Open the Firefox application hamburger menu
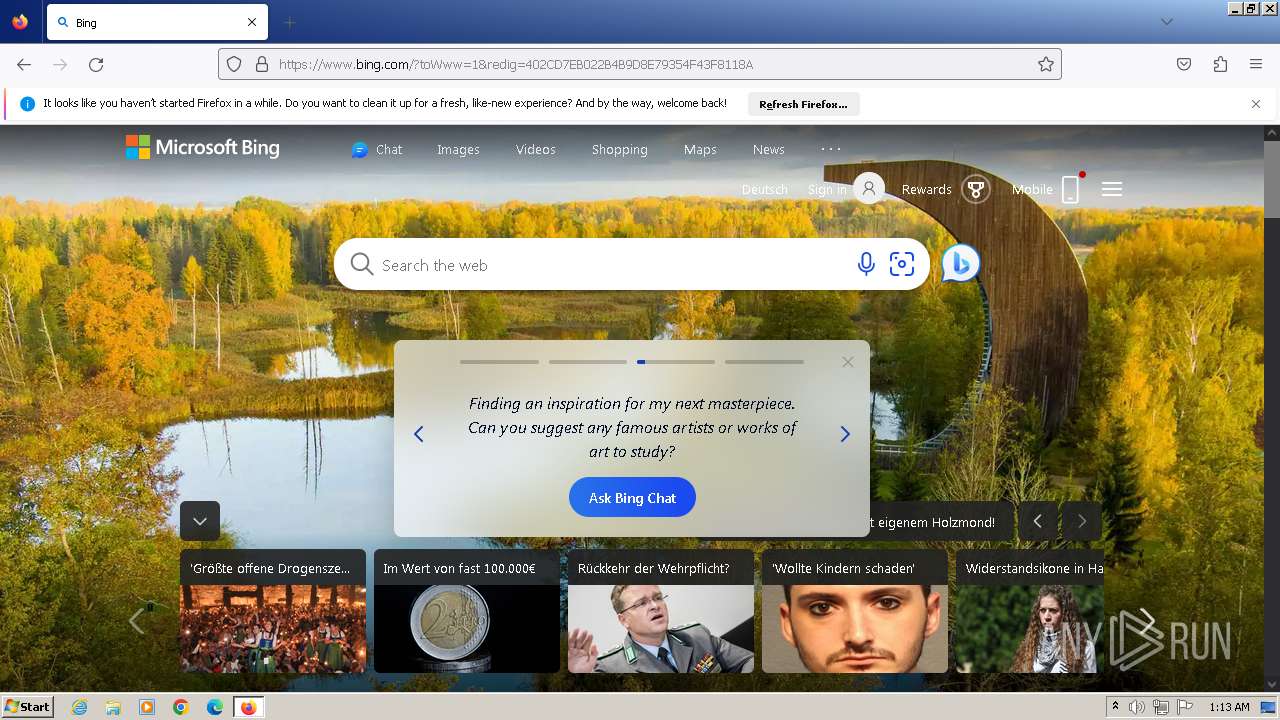This screenshot has width=1280, height=720. (x=1256, y=64)
